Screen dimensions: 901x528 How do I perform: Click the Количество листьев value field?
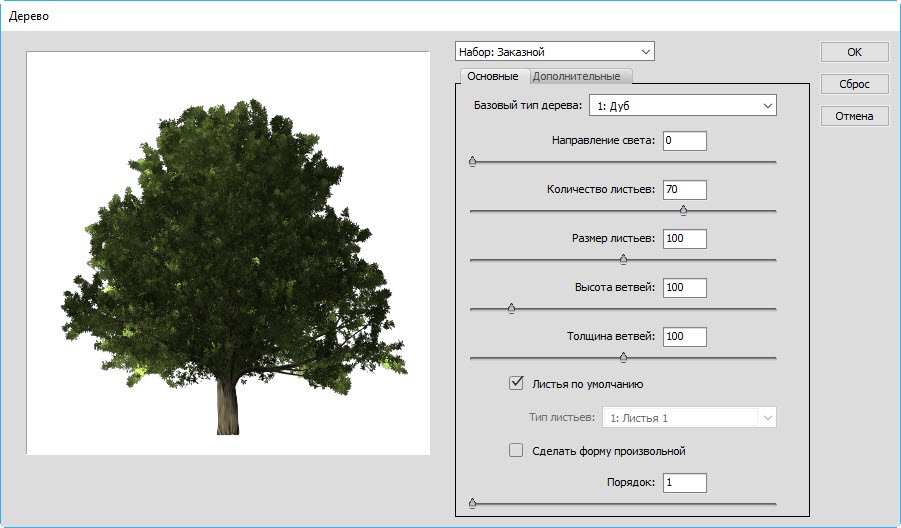click(x=684, y=189)
